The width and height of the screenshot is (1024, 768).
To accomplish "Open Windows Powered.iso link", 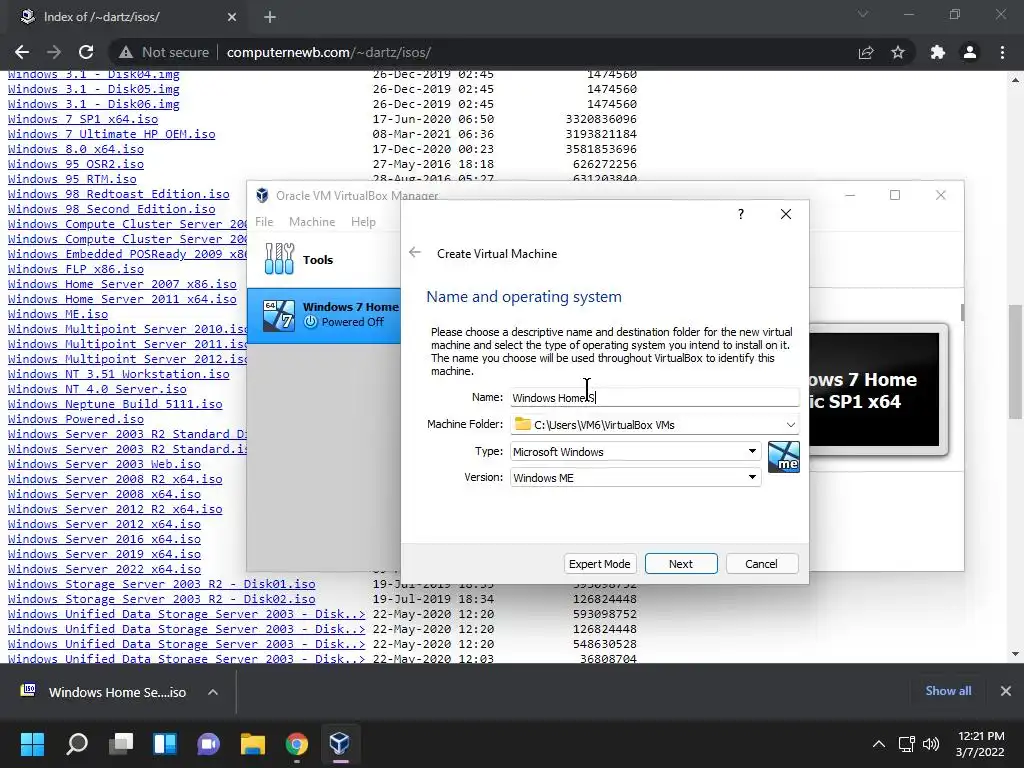I will tap(76, 419).
